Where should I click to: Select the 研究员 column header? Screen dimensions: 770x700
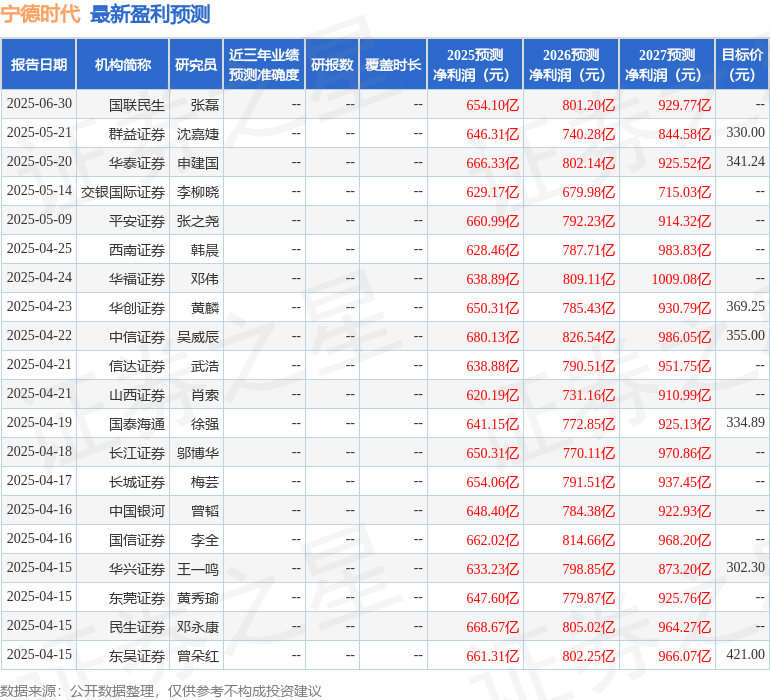tap(196, 64)
